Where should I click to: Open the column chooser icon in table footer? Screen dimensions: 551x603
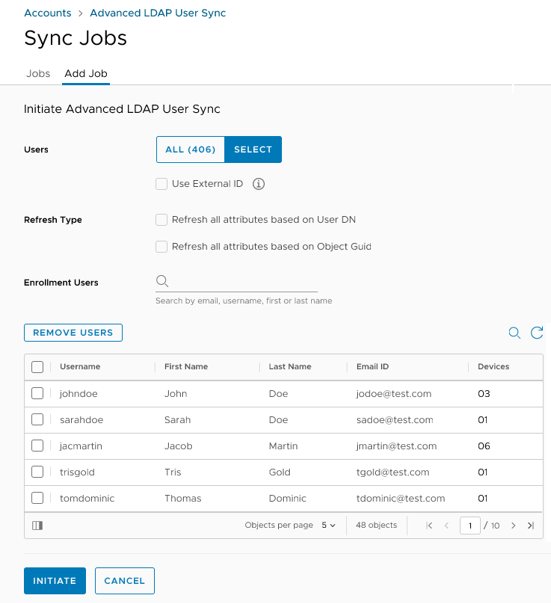[x=37, y=525]
